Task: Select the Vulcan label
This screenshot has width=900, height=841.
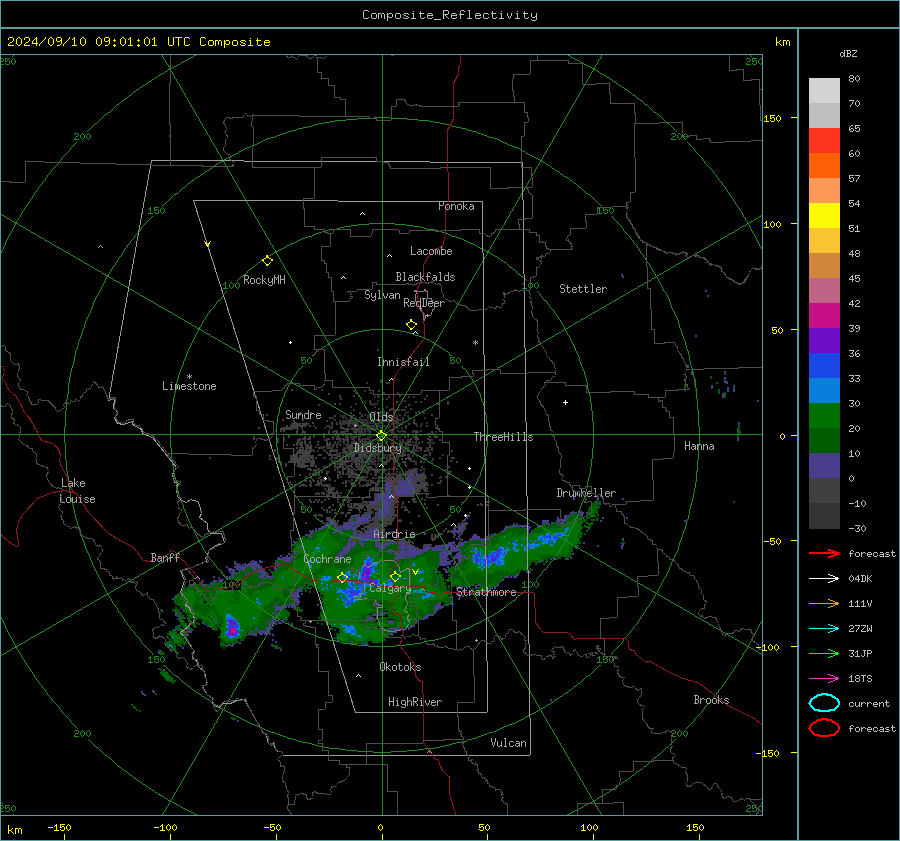Action: pyautogui.click(x=508, y=743)
